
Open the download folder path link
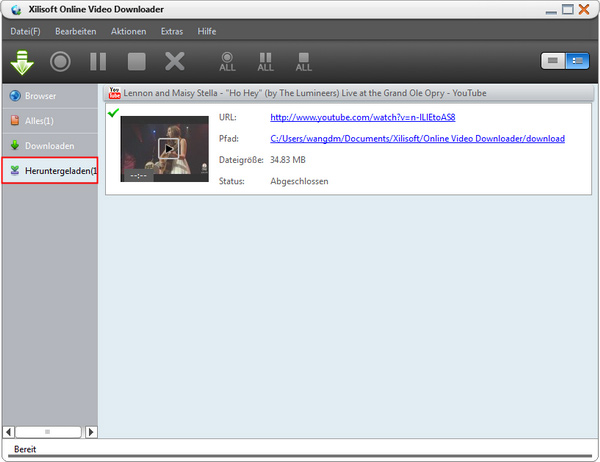coord(417,139)
